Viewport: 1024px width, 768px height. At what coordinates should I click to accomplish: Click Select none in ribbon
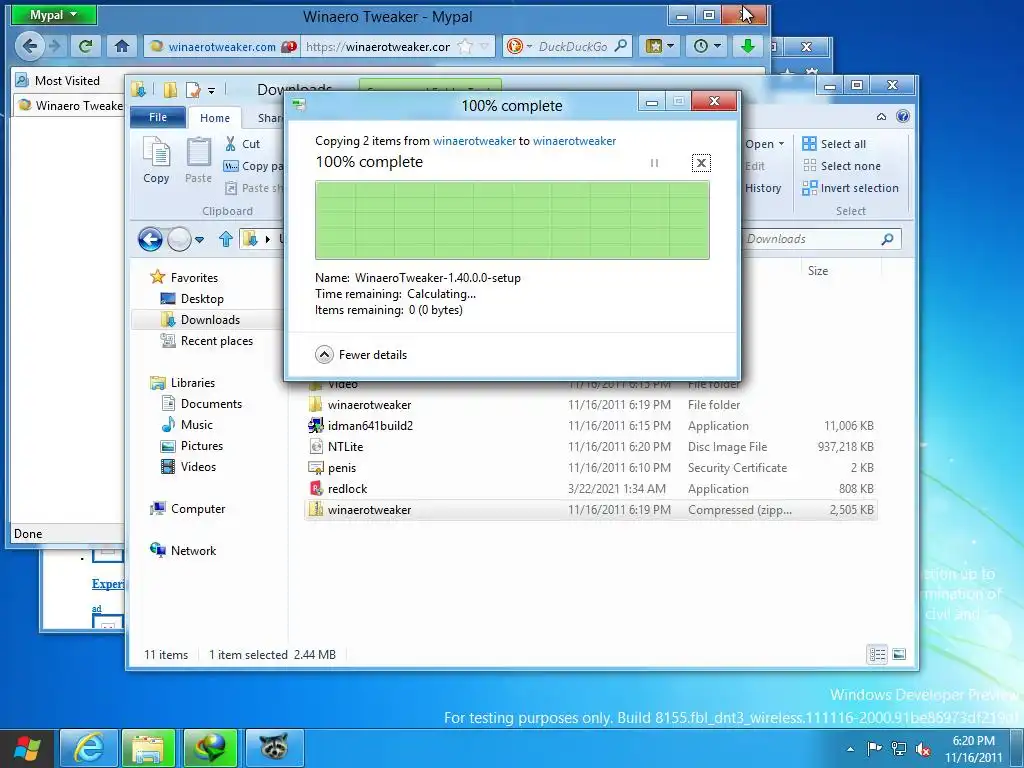841,166
